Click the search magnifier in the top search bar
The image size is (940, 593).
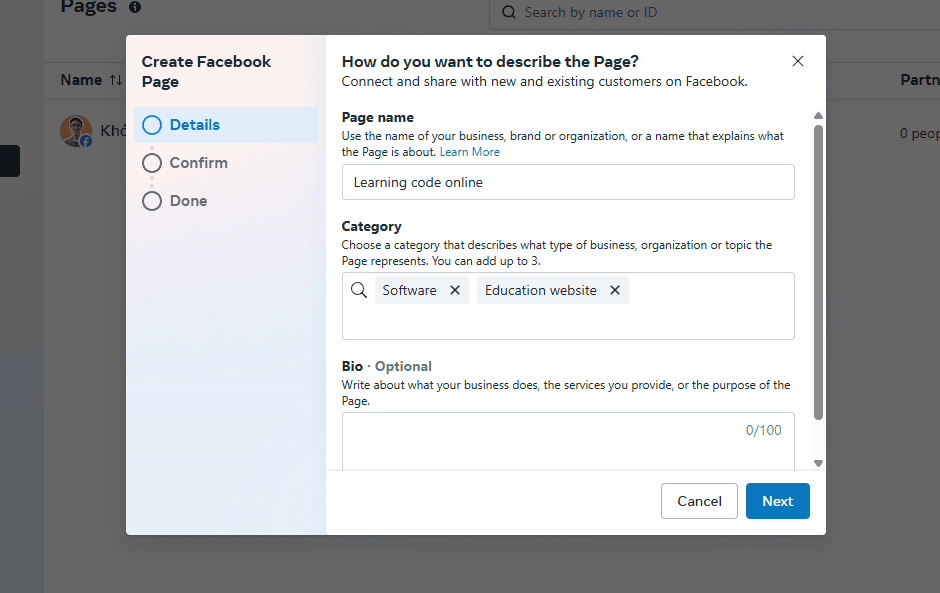(x=509, y=12)
